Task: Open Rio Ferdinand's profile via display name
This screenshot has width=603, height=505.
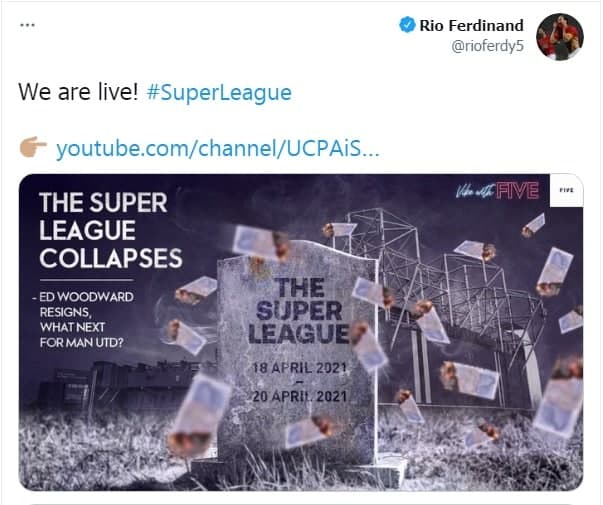Action: click(x=471, y=26)
